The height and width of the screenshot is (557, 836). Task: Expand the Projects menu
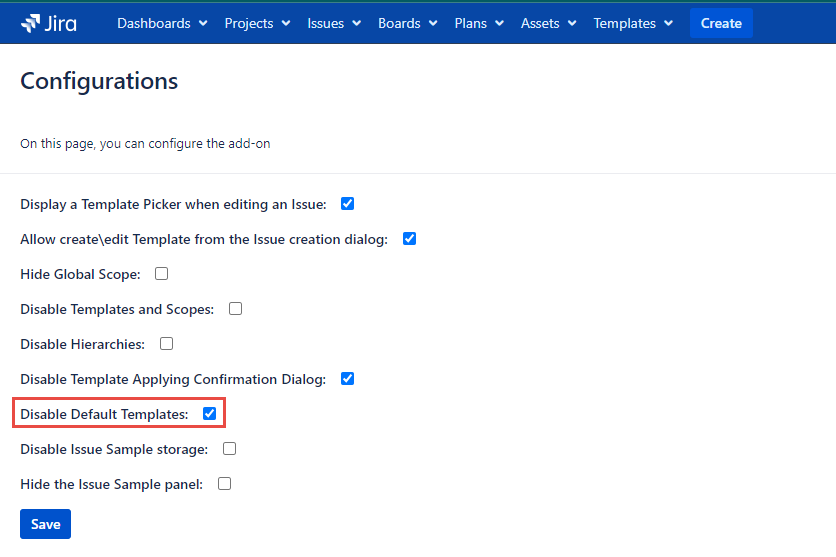[257, 23]
